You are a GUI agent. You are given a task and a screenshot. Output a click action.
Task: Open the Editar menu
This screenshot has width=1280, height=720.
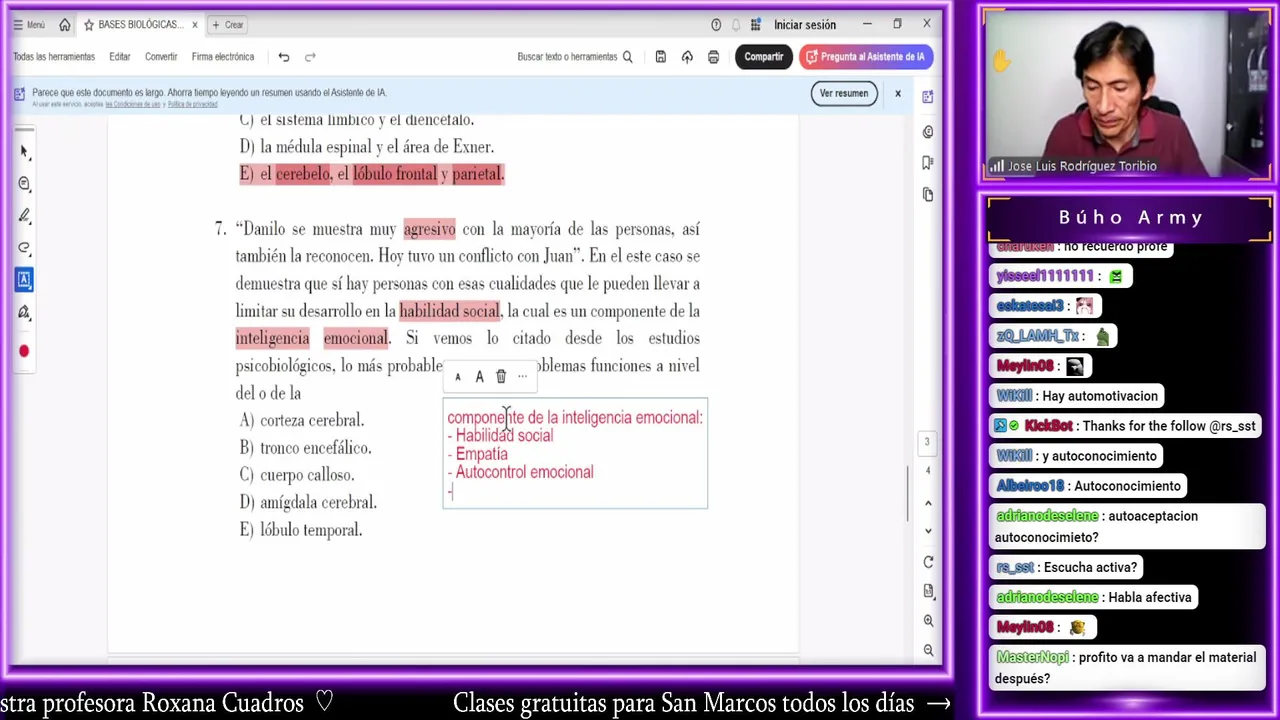pyautogui.click(x=120, y=57)
